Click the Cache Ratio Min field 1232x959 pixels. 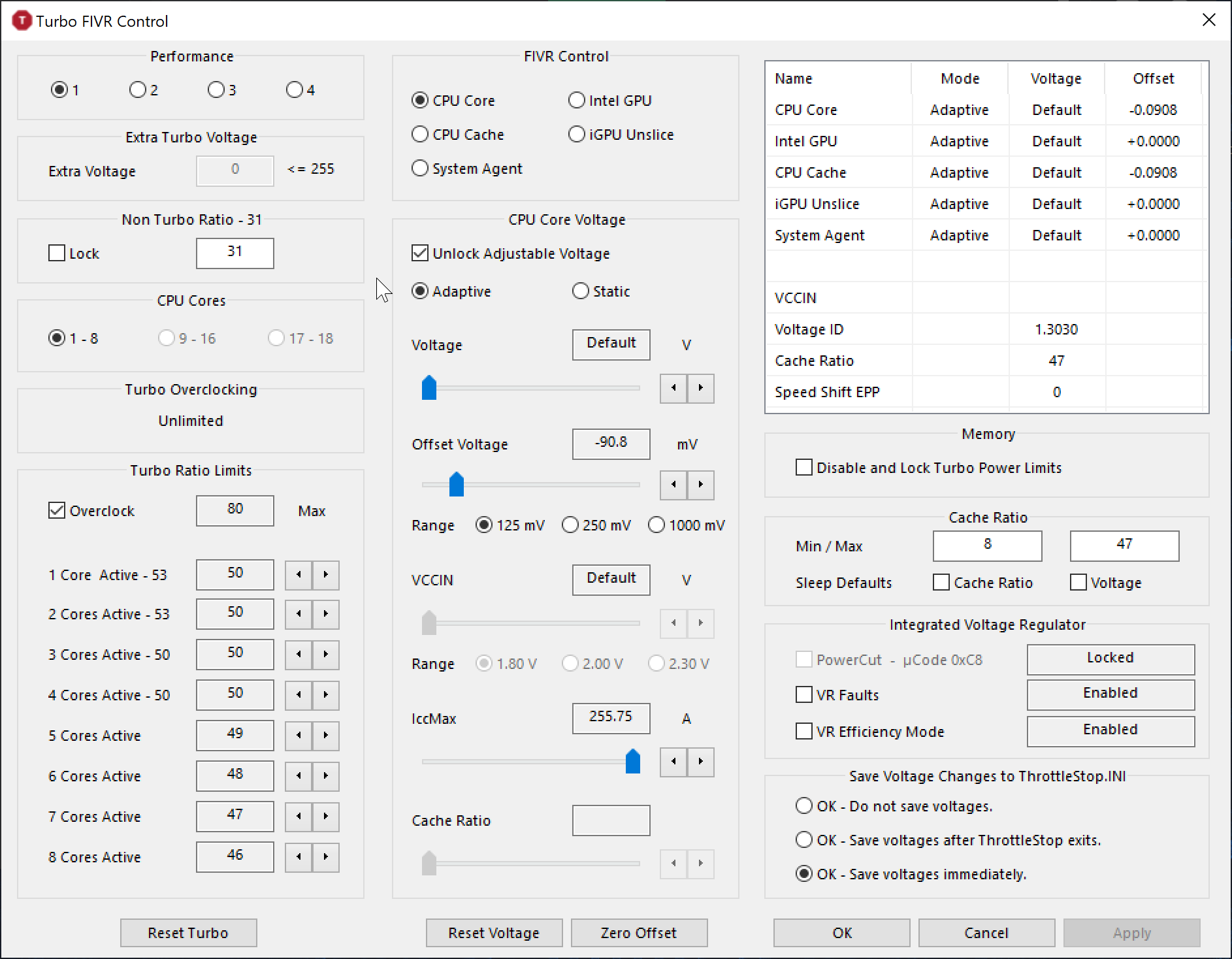(x=988, y=545)
